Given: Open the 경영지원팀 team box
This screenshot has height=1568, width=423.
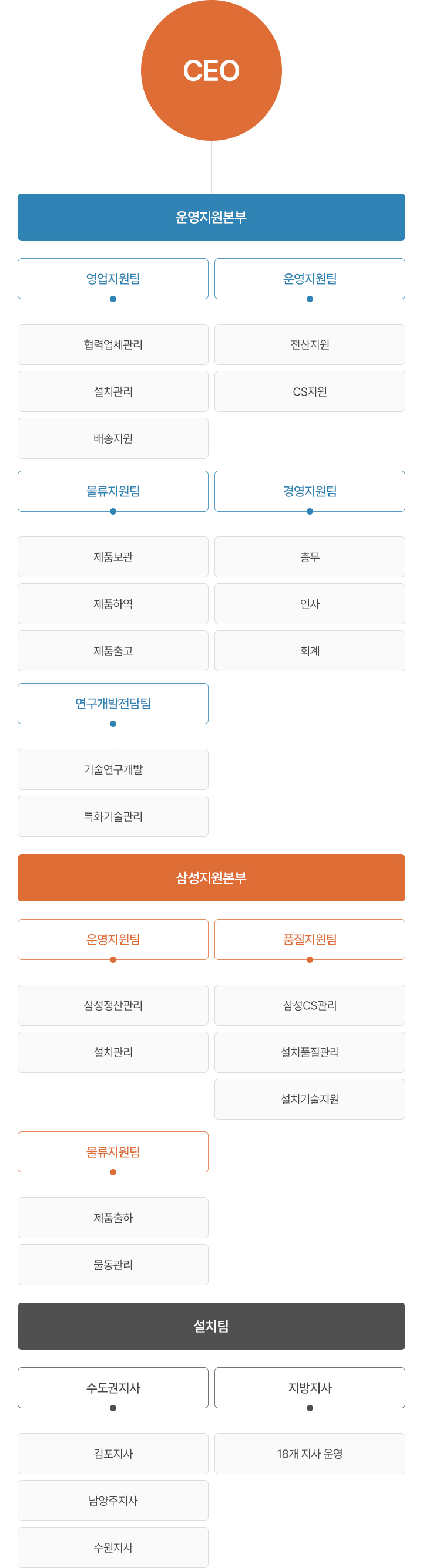Looking at the screenshot, I should (x=310, y=491).
